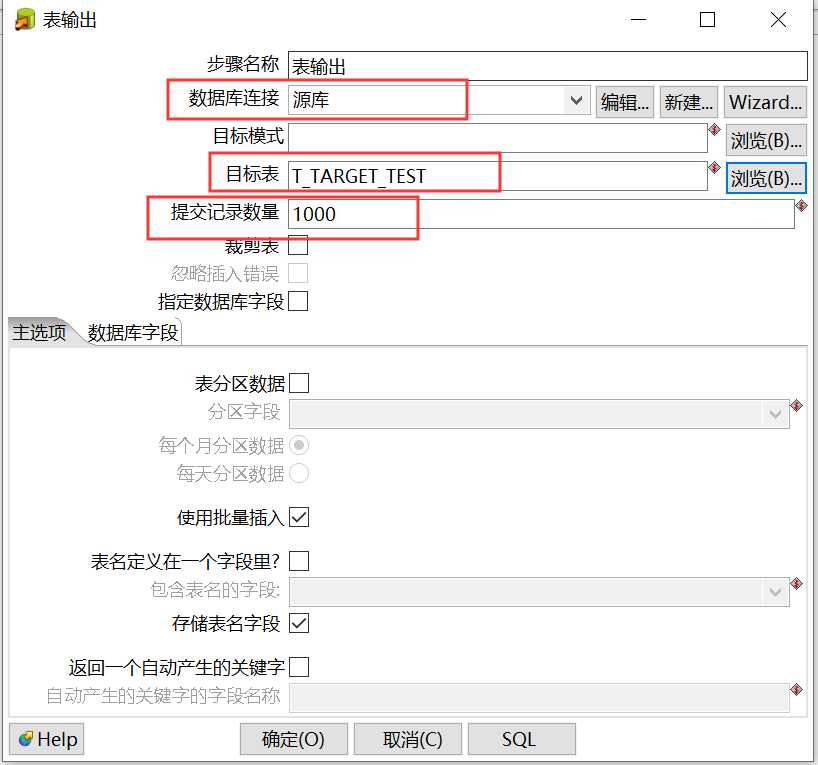Click the 自动产生的关键字的字段名称 input field
818x765 pixels.
[539, 698]
